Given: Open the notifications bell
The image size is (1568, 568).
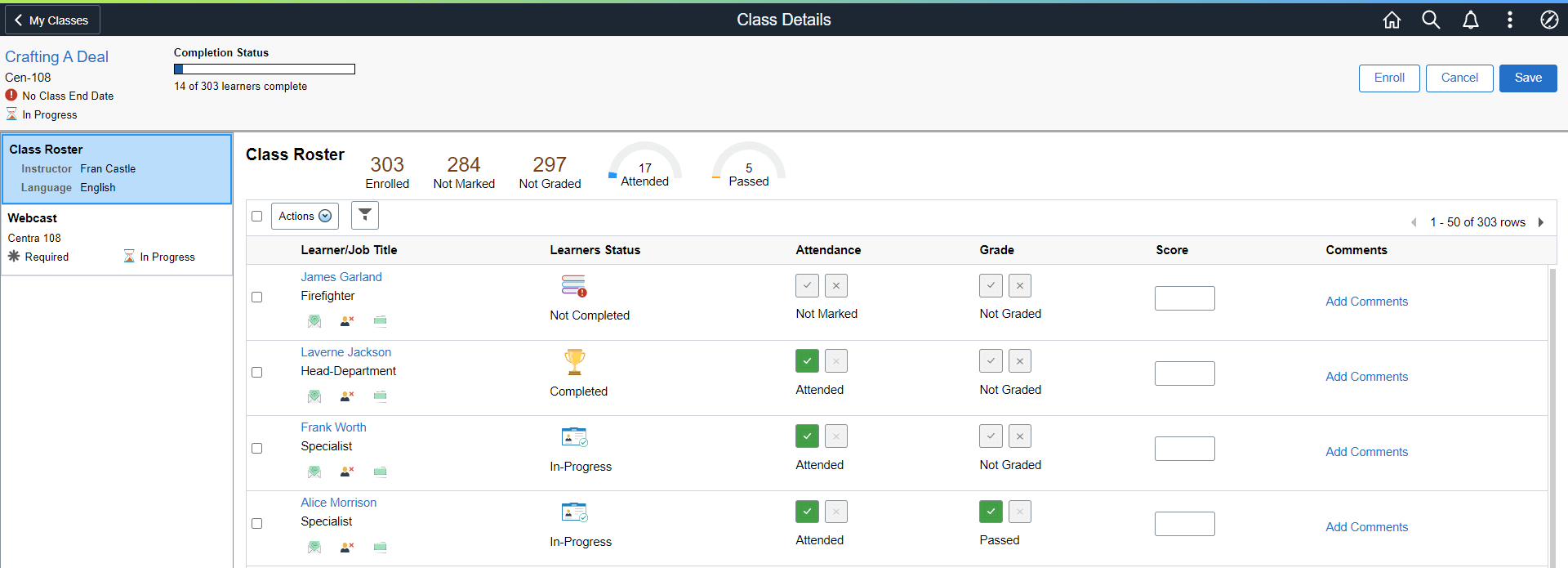Looking at the screenshot, I should 1470,20.
